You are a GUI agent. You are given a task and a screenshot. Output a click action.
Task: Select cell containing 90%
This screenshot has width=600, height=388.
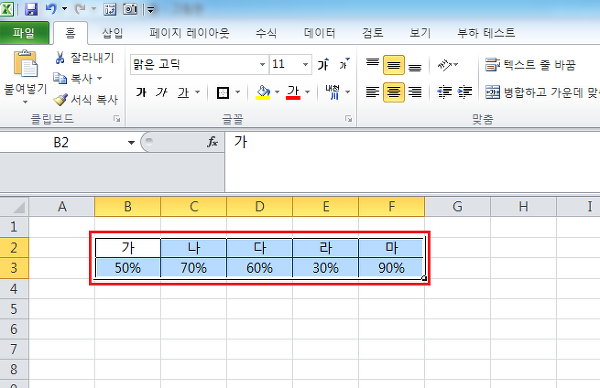tap(391, 267)
